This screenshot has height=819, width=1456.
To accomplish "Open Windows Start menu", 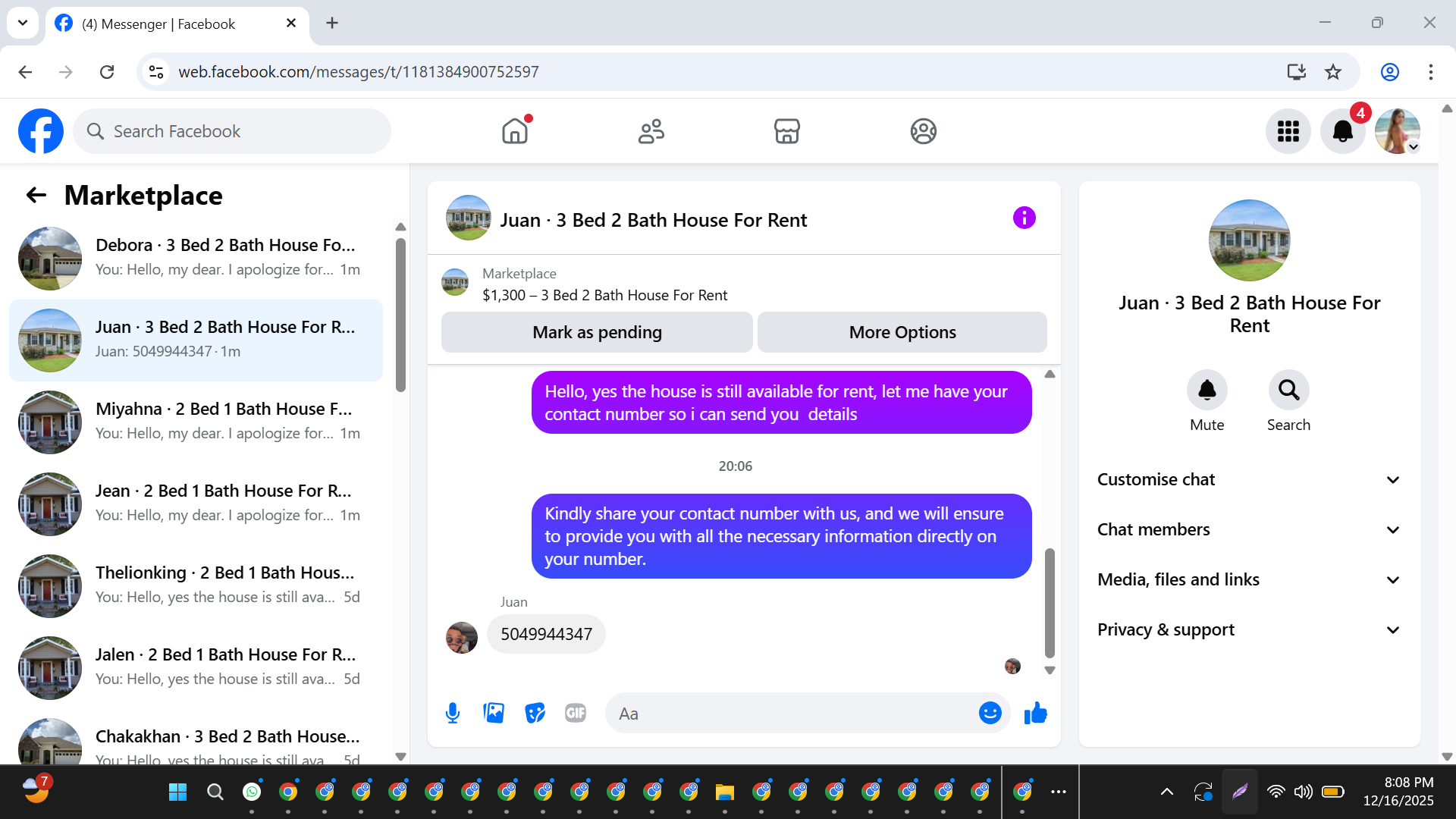I will 178,792.
